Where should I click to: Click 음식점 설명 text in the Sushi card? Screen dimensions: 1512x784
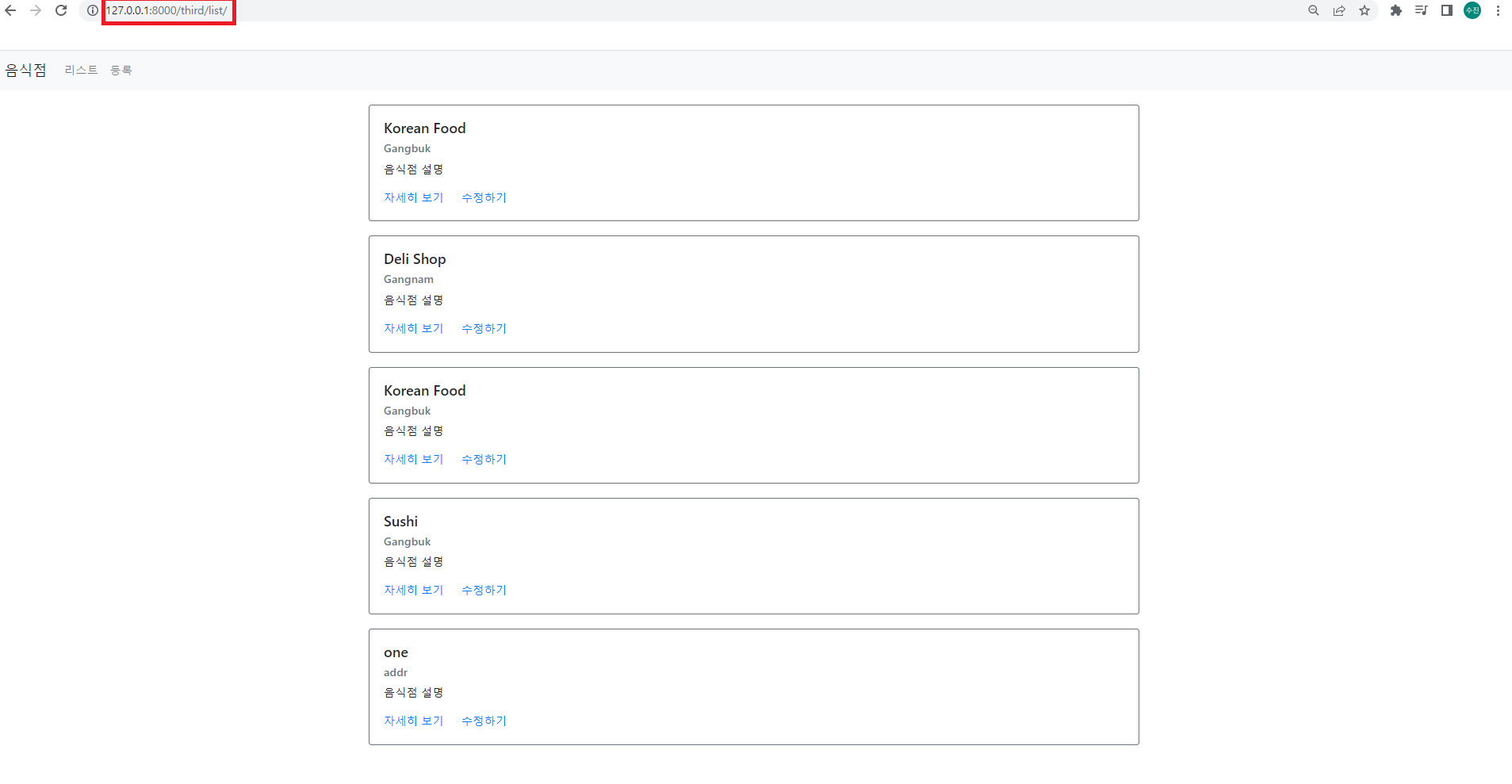click(x=413, y=561)
